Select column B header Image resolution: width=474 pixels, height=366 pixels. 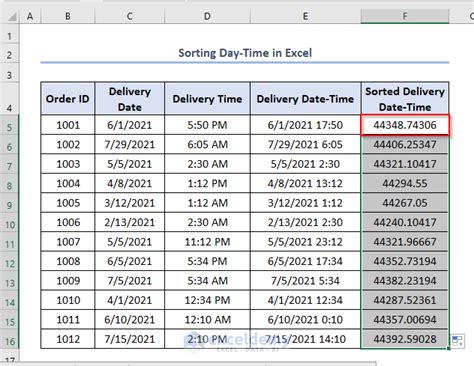(68, 16)
